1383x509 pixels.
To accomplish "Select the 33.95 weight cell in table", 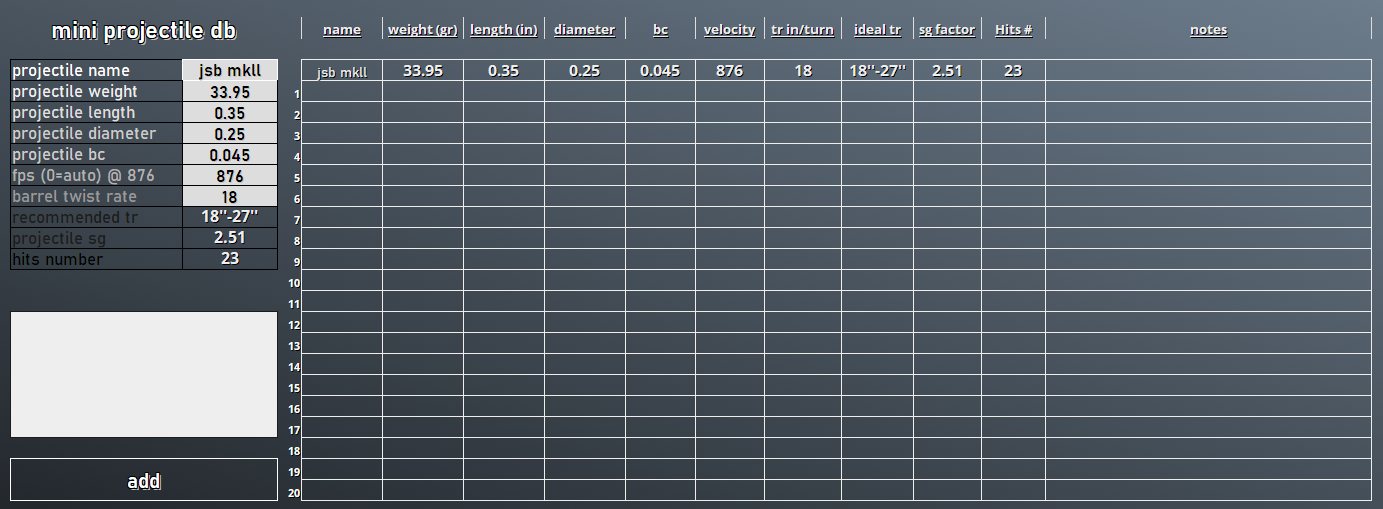I will point(423,71).
